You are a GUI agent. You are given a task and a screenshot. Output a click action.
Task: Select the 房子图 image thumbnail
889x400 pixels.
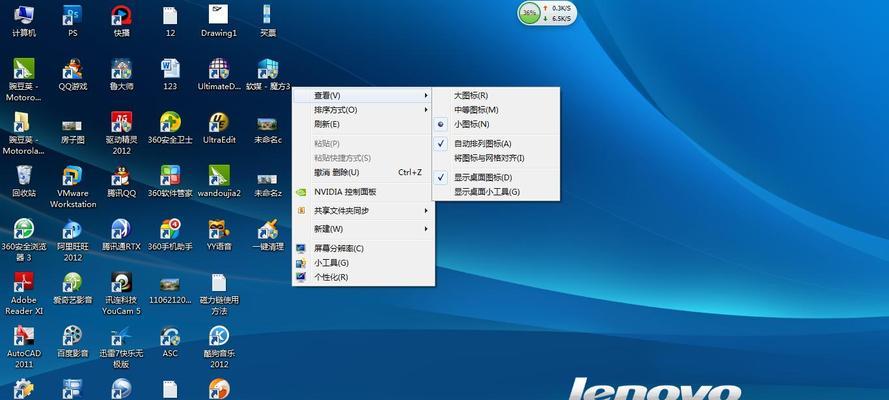[x=73, y=125]
